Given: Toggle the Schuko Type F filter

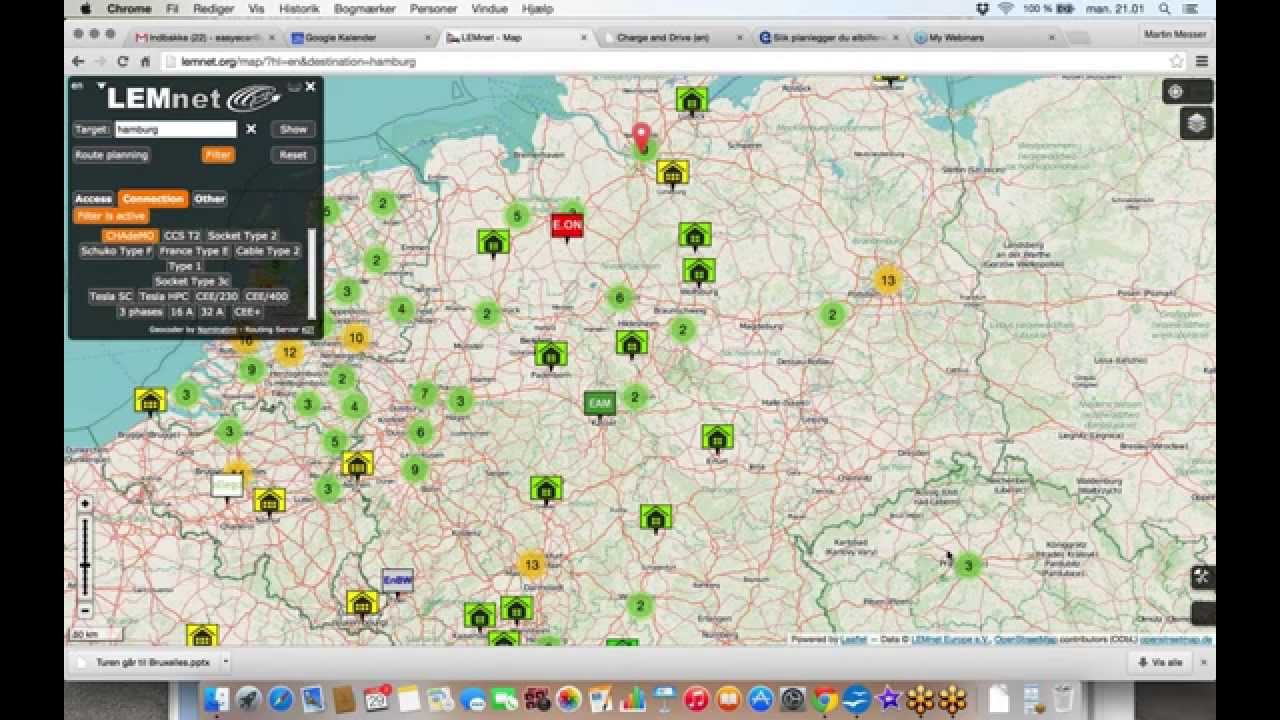Looking at the screenshot, I should [117, 251].
